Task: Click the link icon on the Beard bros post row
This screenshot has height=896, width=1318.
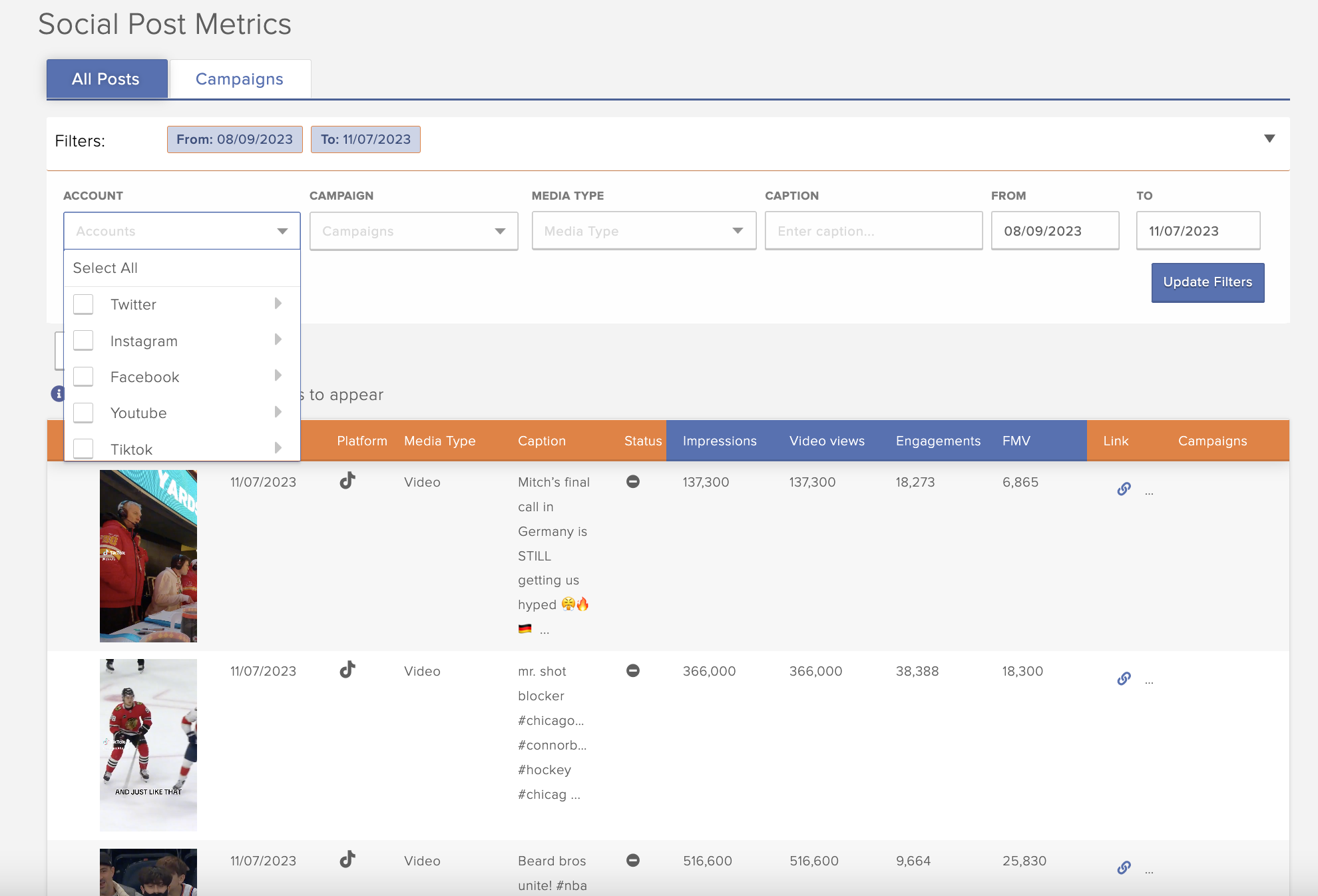Action: (x=1124, y=868)
